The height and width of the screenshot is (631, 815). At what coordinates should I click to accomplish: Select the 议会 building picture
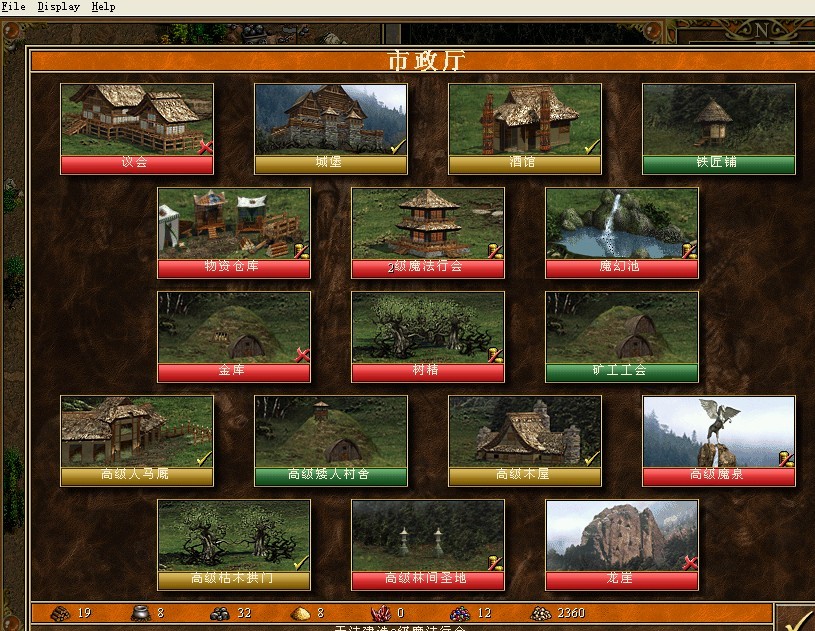pos(137,120)
